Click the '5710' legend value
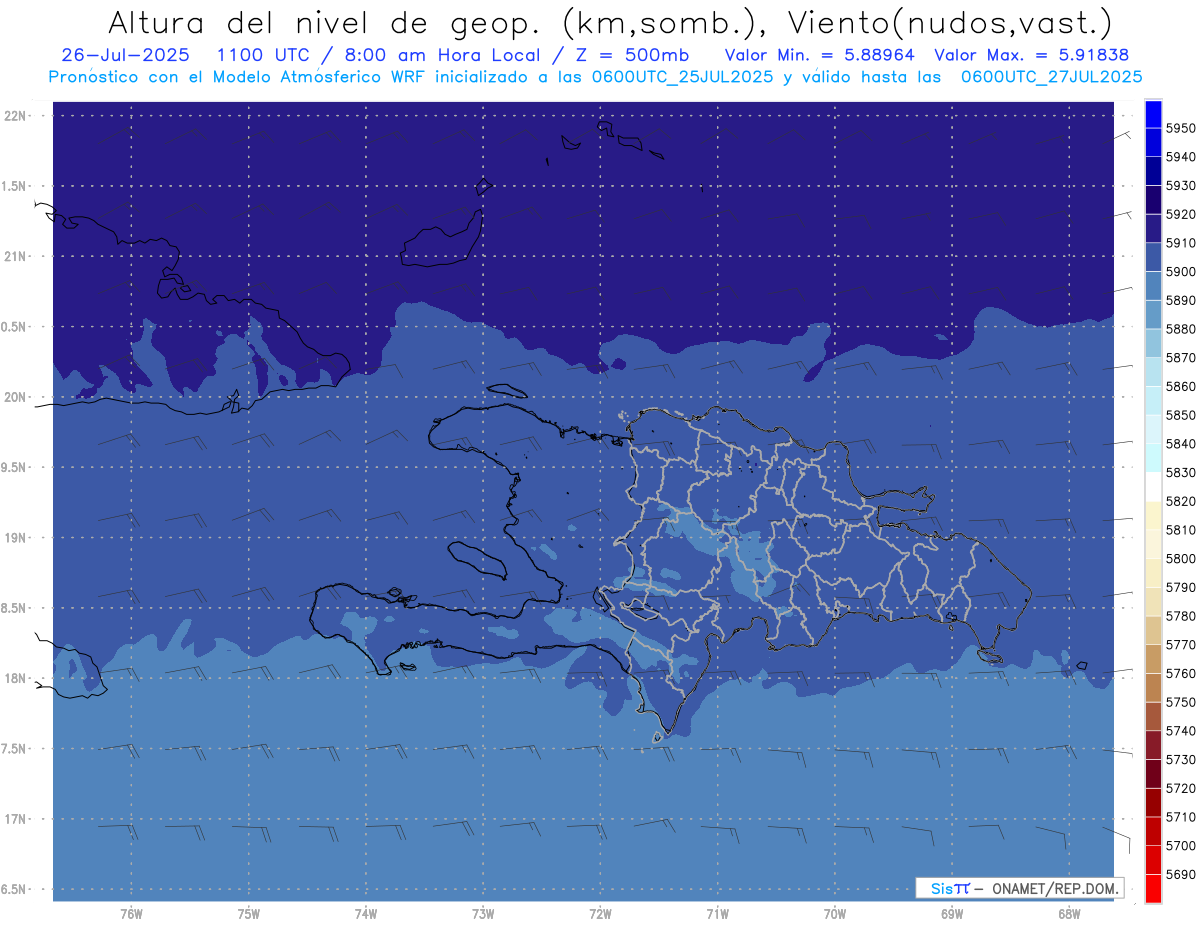1200x927 pixels. [x=1181, y=817]
